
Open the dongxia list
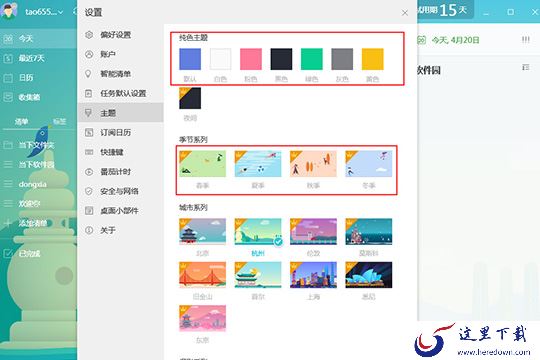[38, 184]
